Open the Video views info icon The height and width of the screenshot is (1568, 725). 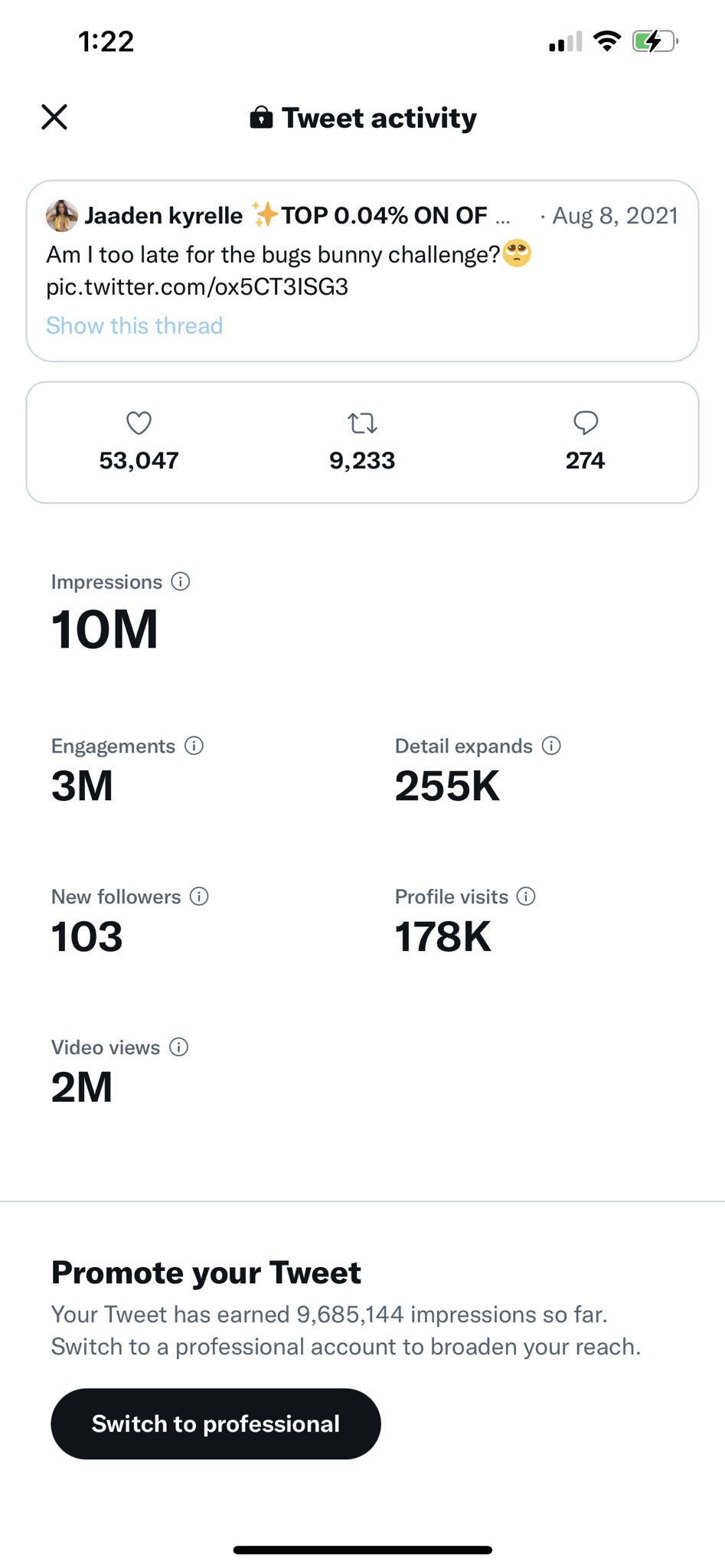tap(178, 1047)
